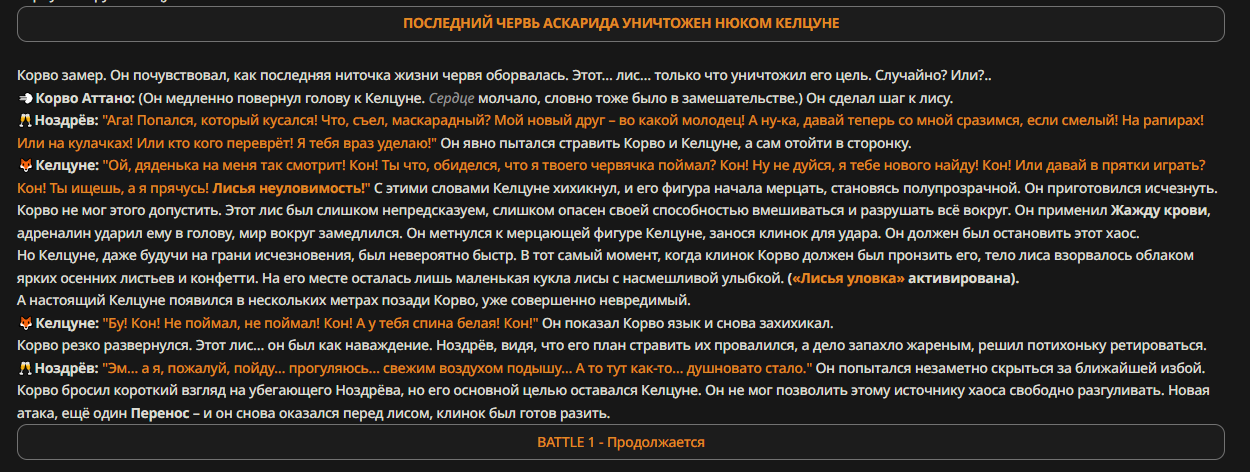Select the banner 'ПОСЛЕДНИЙ ЧЕРВЬ АСКАРИДА УНИЧТОЖЕН НЮКОМ КЕЛЦУНЕ'
This screenshot has width=1250, height=472.
[x=620, y=23]
